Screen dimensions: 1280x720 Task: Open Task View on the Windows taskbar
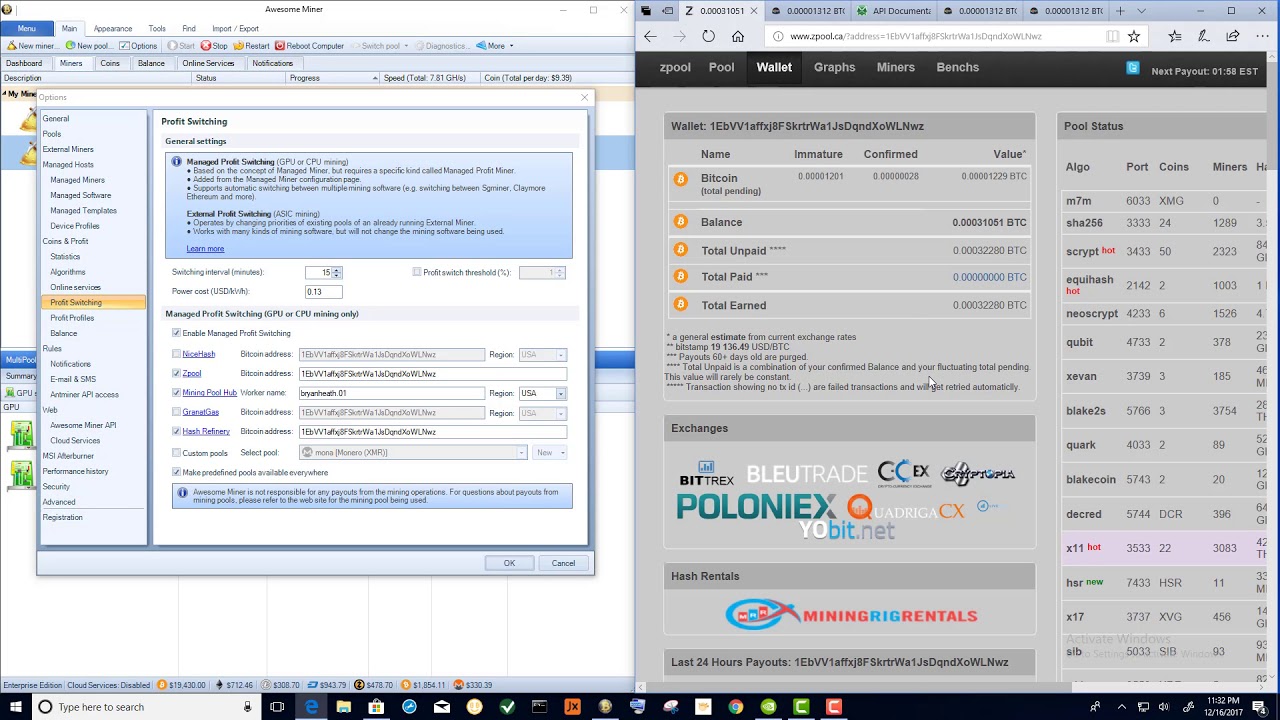tap(278, 707)
